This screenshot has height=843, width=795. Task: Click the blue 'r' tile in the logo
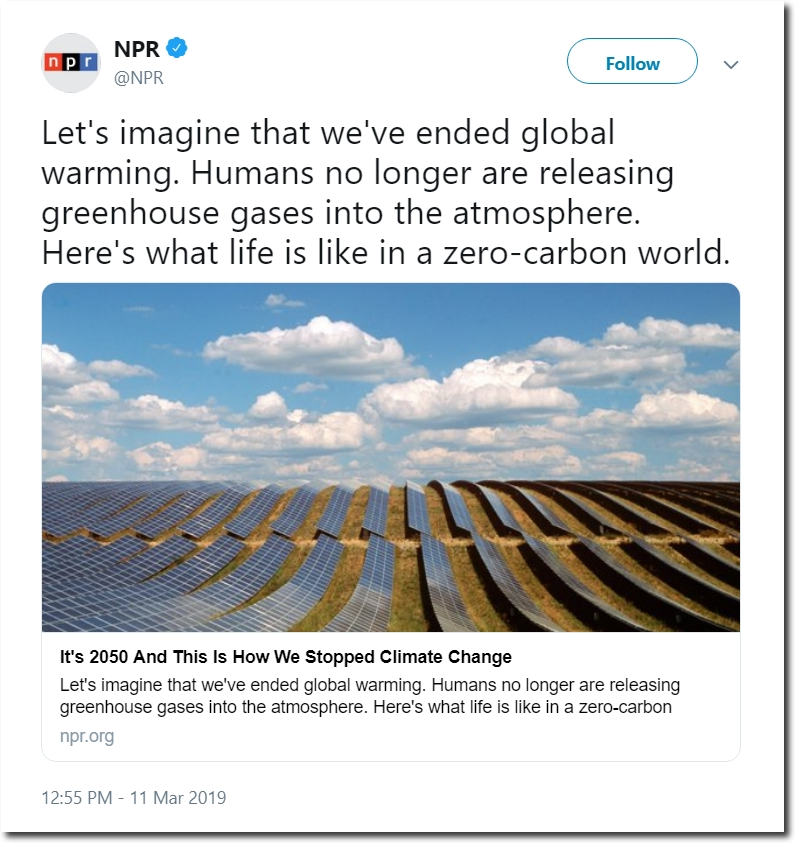[89, 62]
